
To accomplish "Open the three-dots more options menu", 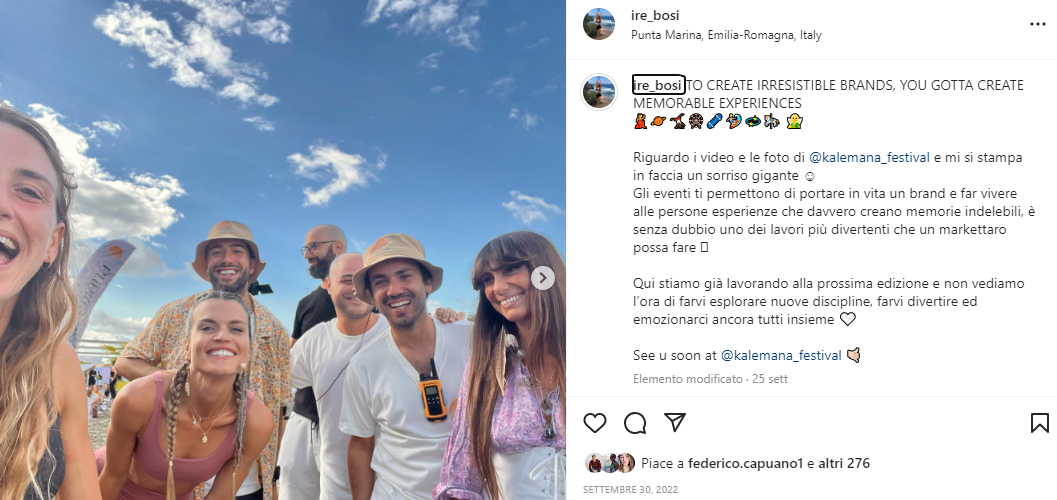I will pos(1037,24).
